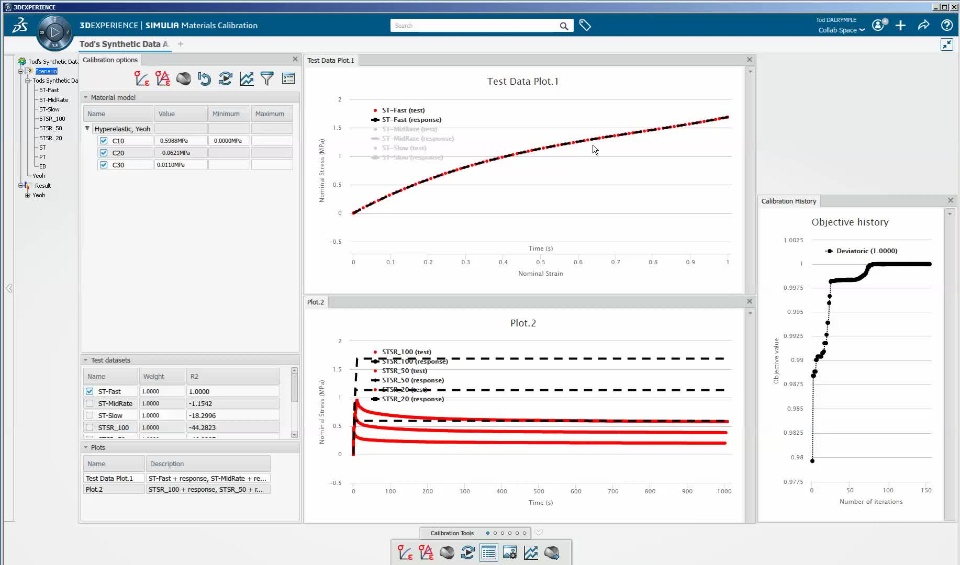The height and width of the screenshot is (565, 960).
Task: Click the stress-strain triangle icon in bottom action bar
Action: tap(426, 552)
